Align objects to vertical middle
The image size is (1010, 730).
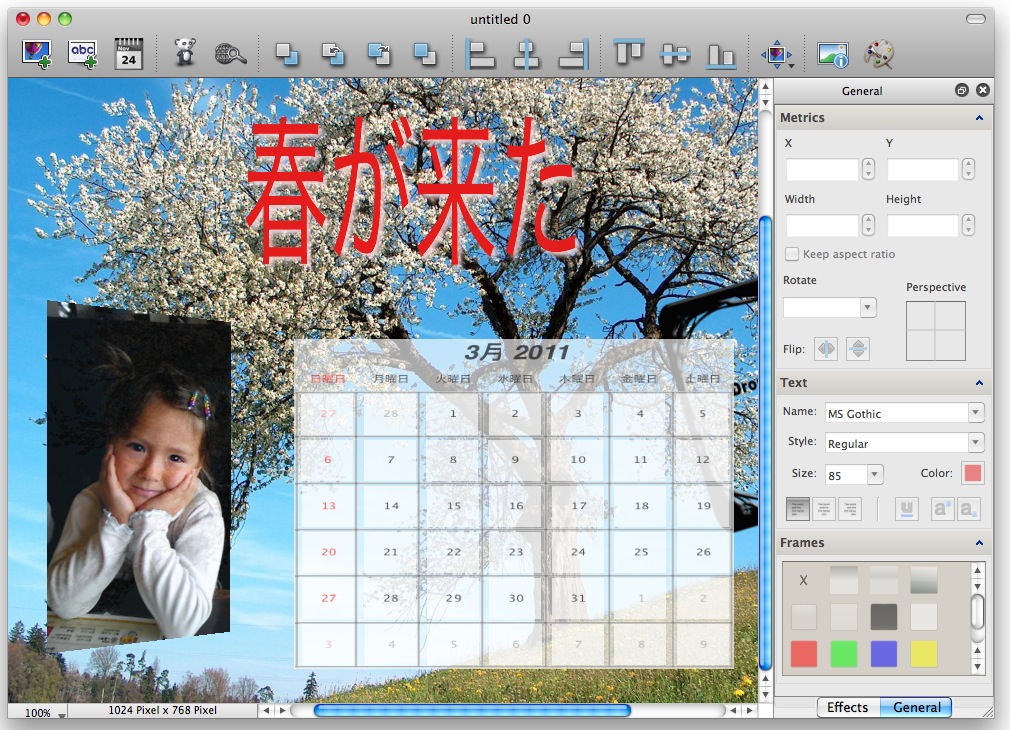[x=675, y=55]
